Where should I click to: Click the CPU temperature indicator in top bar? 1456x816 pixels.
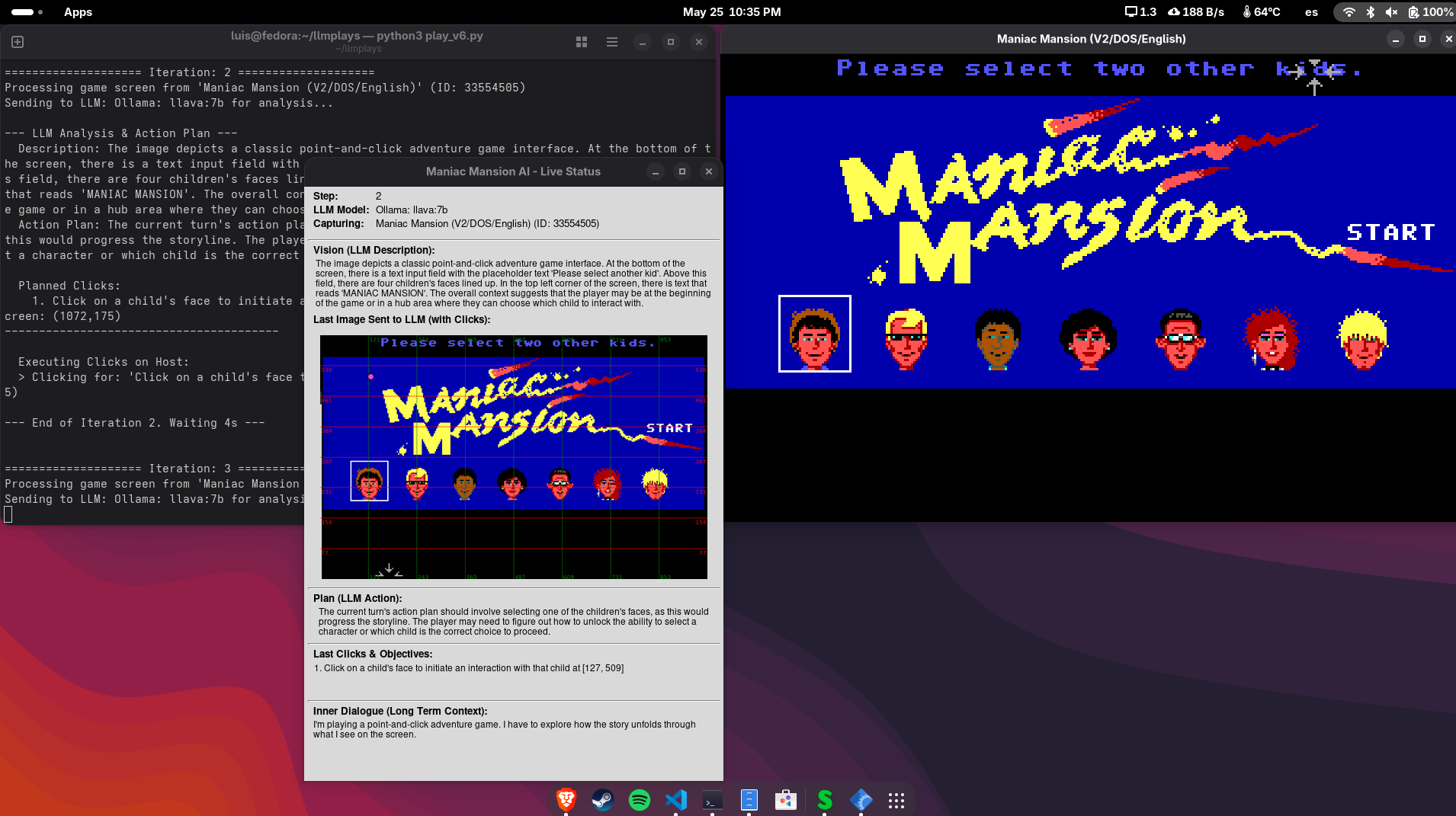1262,12
